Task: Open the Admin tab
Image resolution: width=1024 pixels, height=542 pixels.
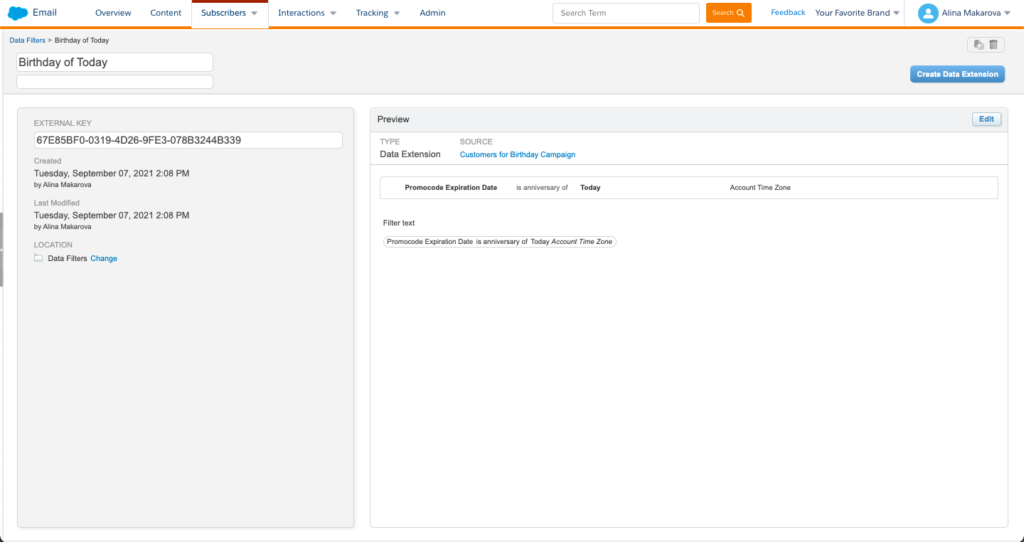Action: point(432,13)
